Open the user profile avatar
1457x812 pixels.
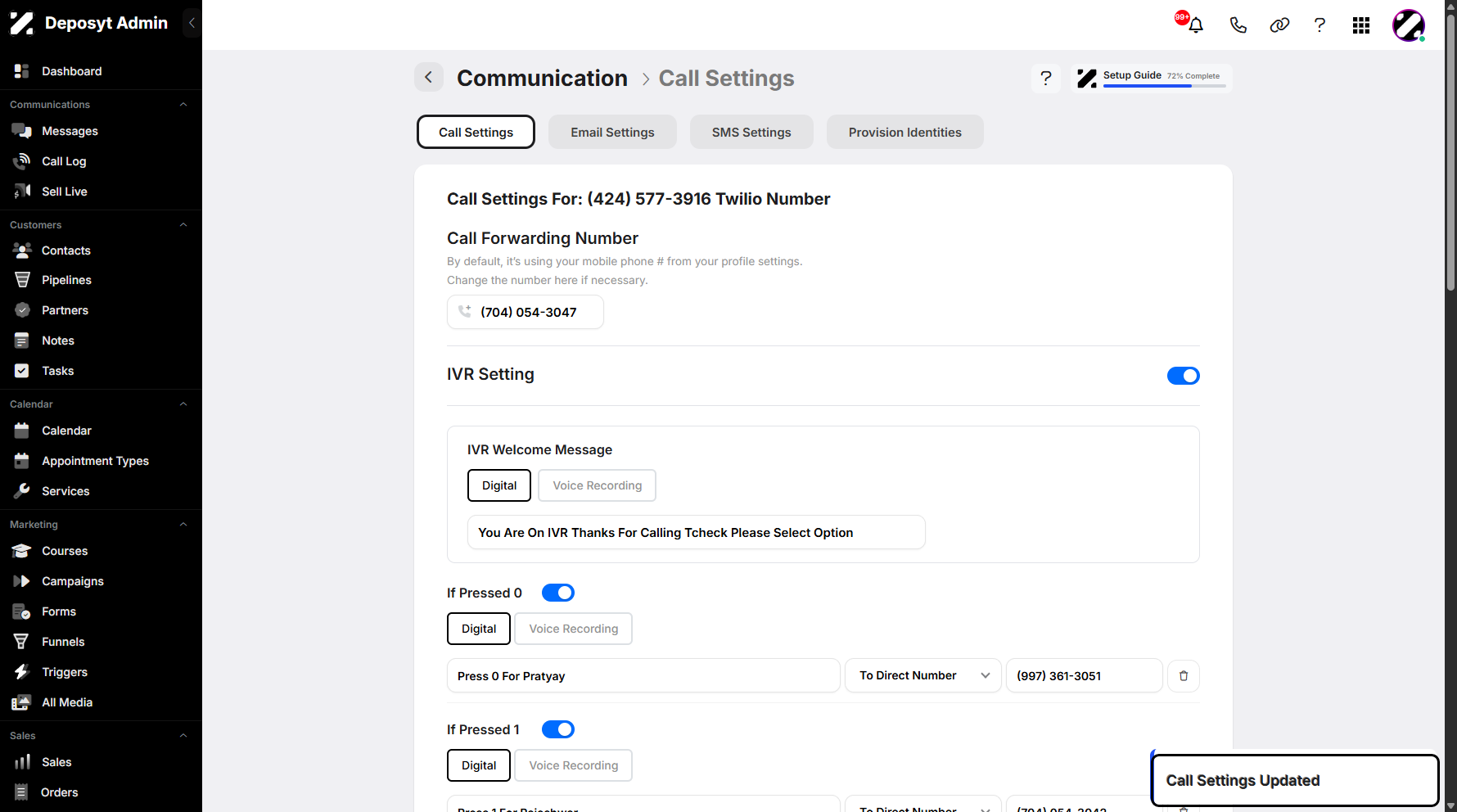click(x=1409, y=25)
